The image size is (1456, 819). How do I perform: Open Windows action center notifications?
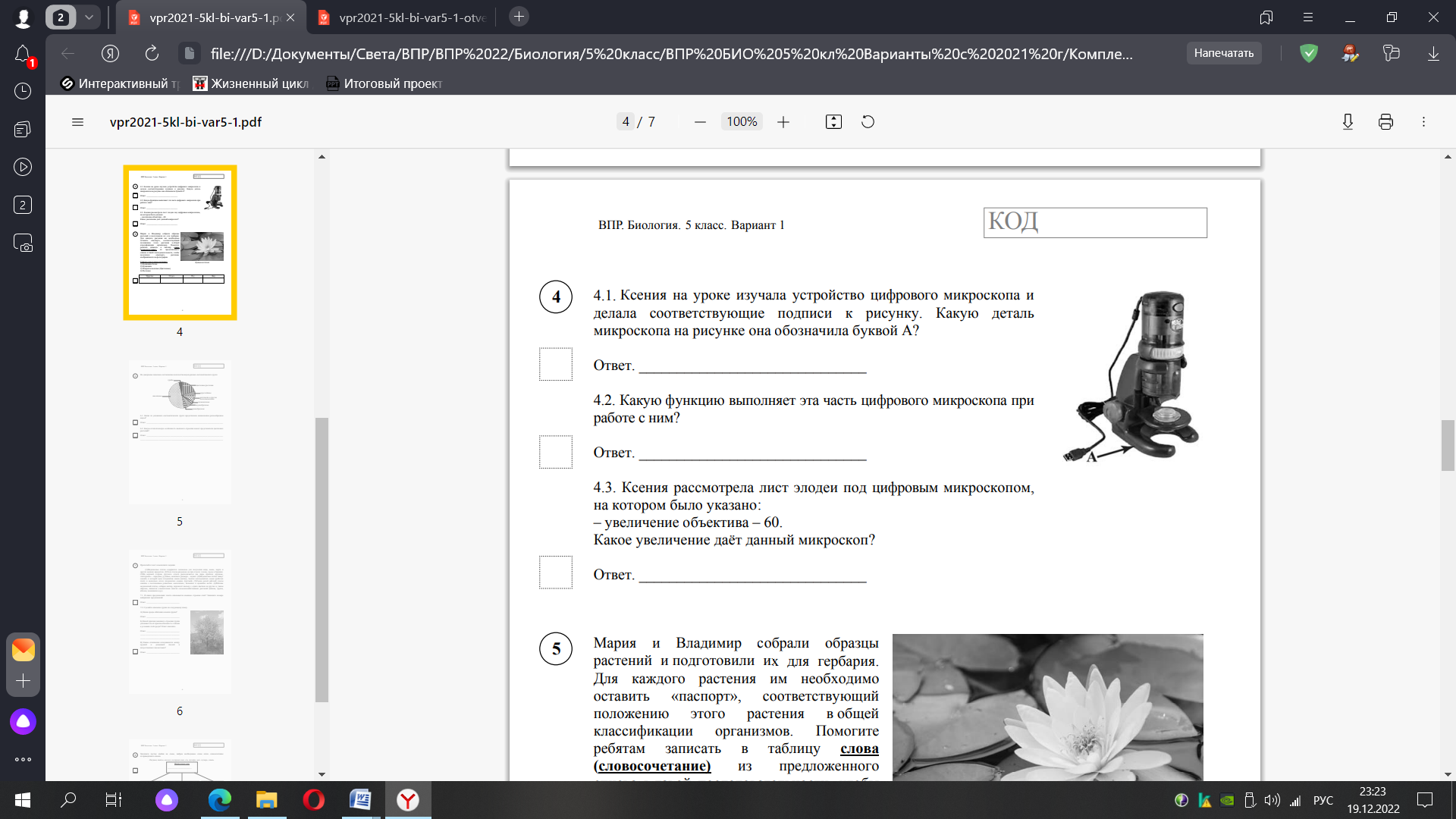[x=1425, y=800]
